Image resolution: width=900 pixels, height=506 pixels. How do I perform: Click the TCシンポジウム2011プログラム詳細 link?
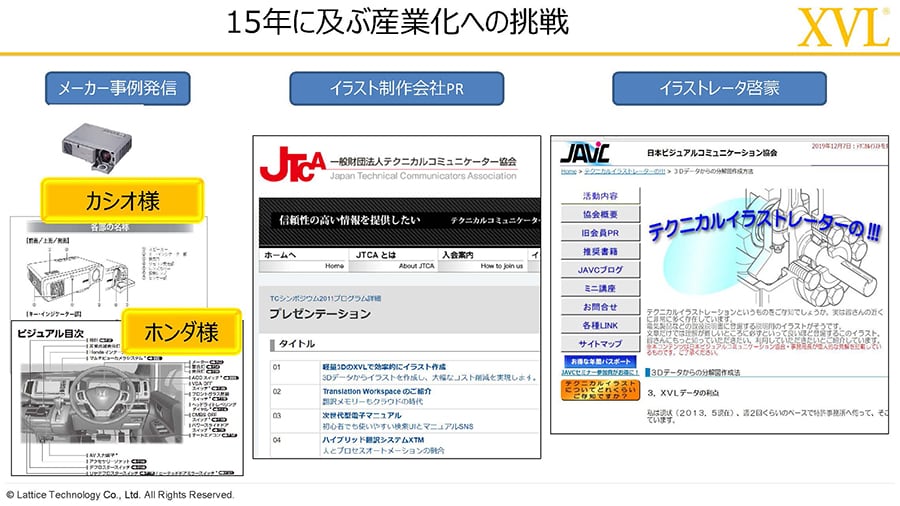[325, 298]
